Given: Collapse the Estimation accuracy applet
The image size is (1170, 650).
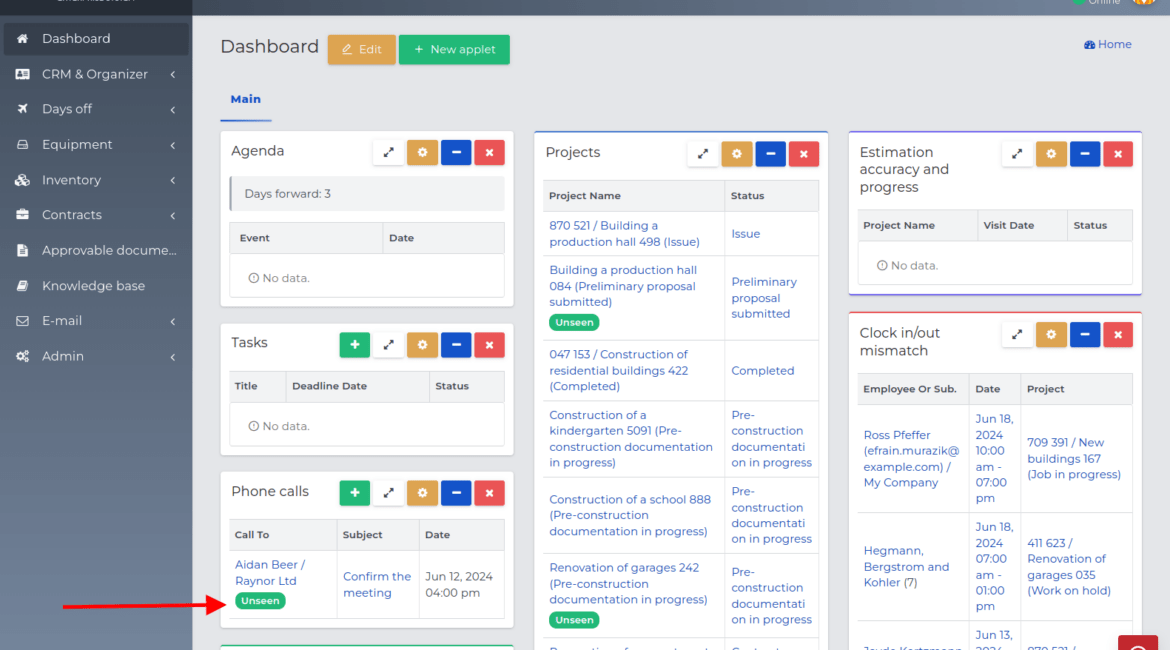Looking at the screenshot, I should (1085, 154).
